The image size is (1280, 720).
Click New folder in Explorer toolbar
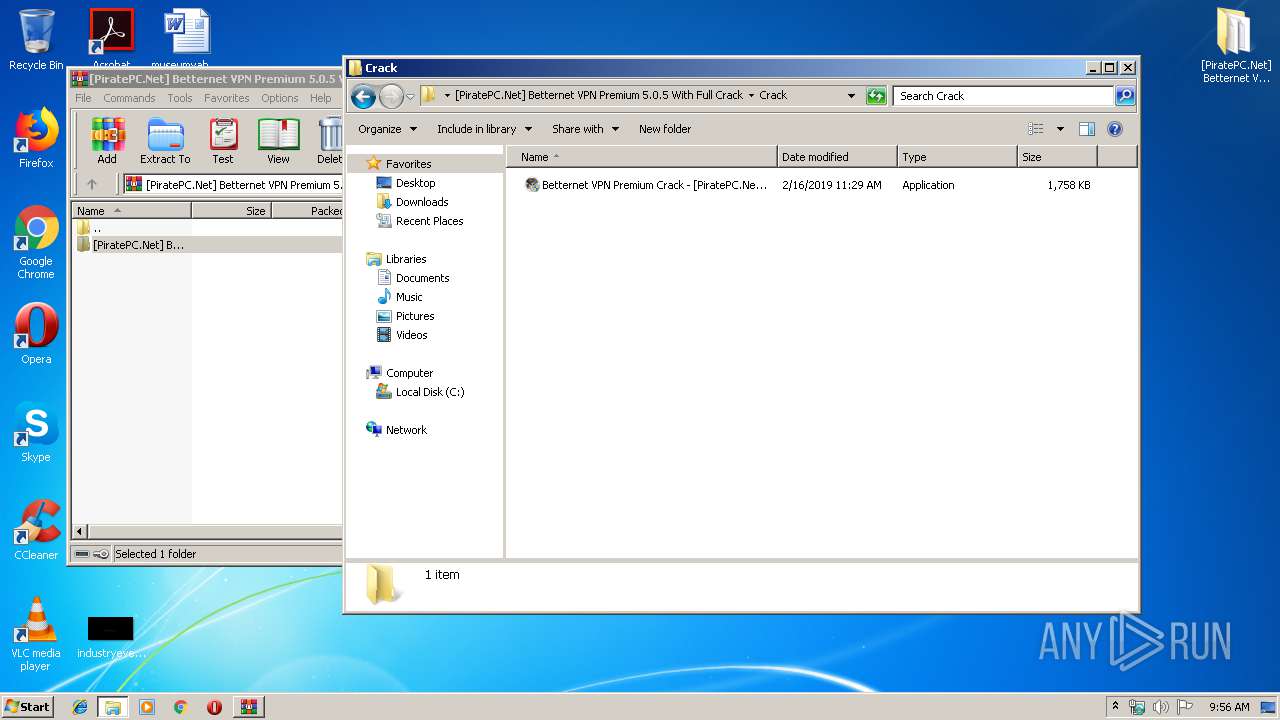[665, 129]
